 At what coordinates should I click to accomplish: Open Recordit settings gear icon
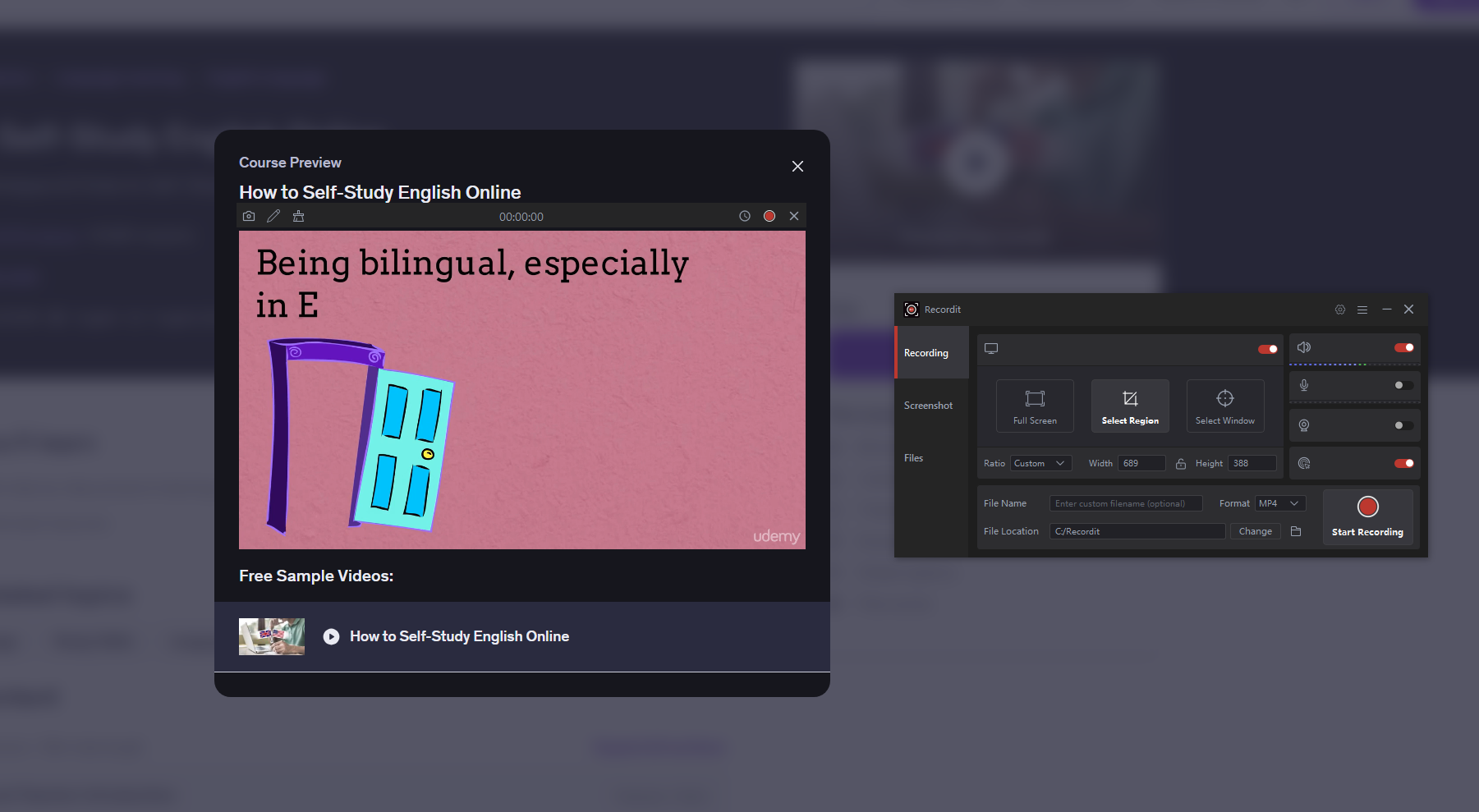pos(1340,310)
